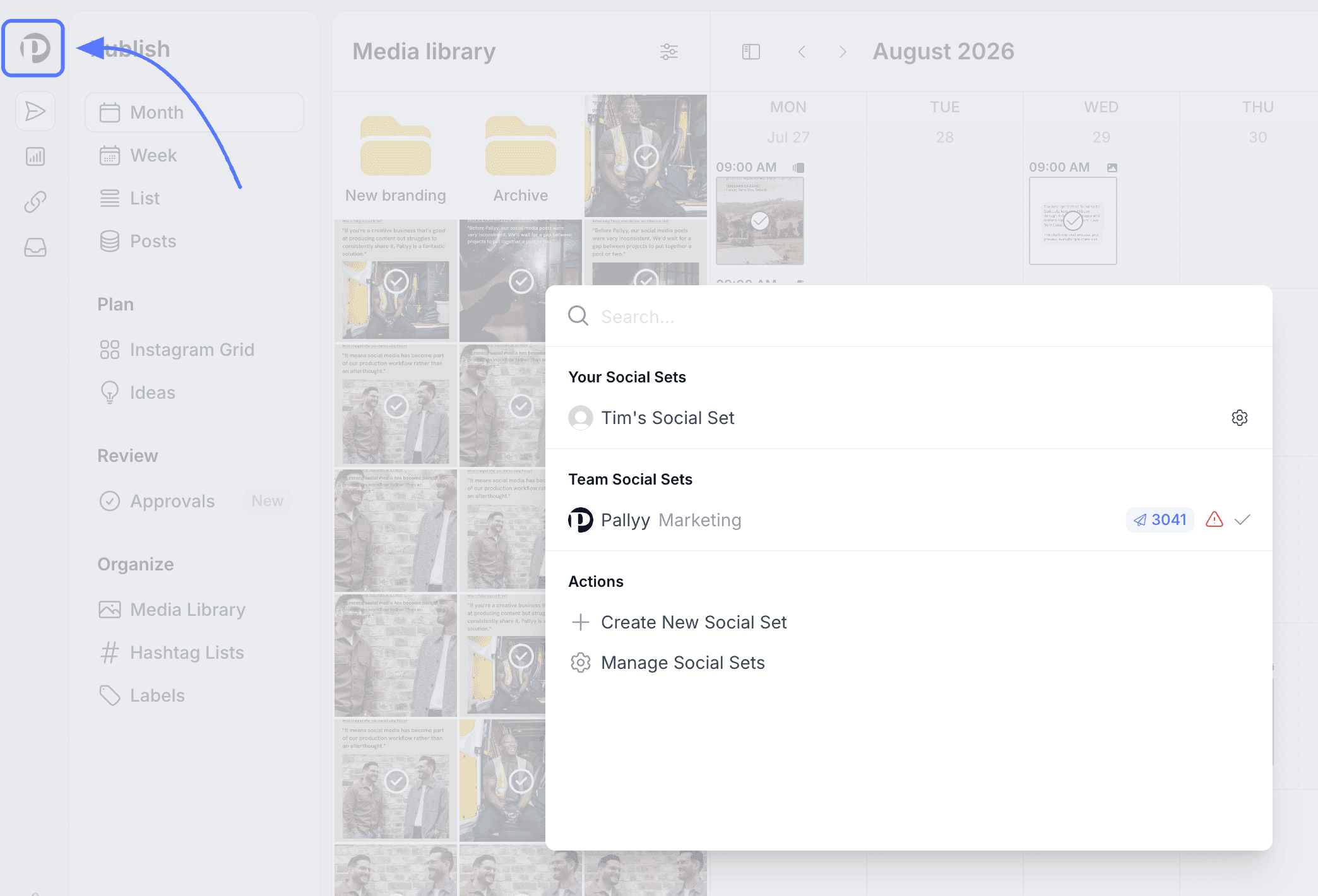Open settings gear for Tim's Social Set
1318x896 pixels.
(x=1240, y=418)
